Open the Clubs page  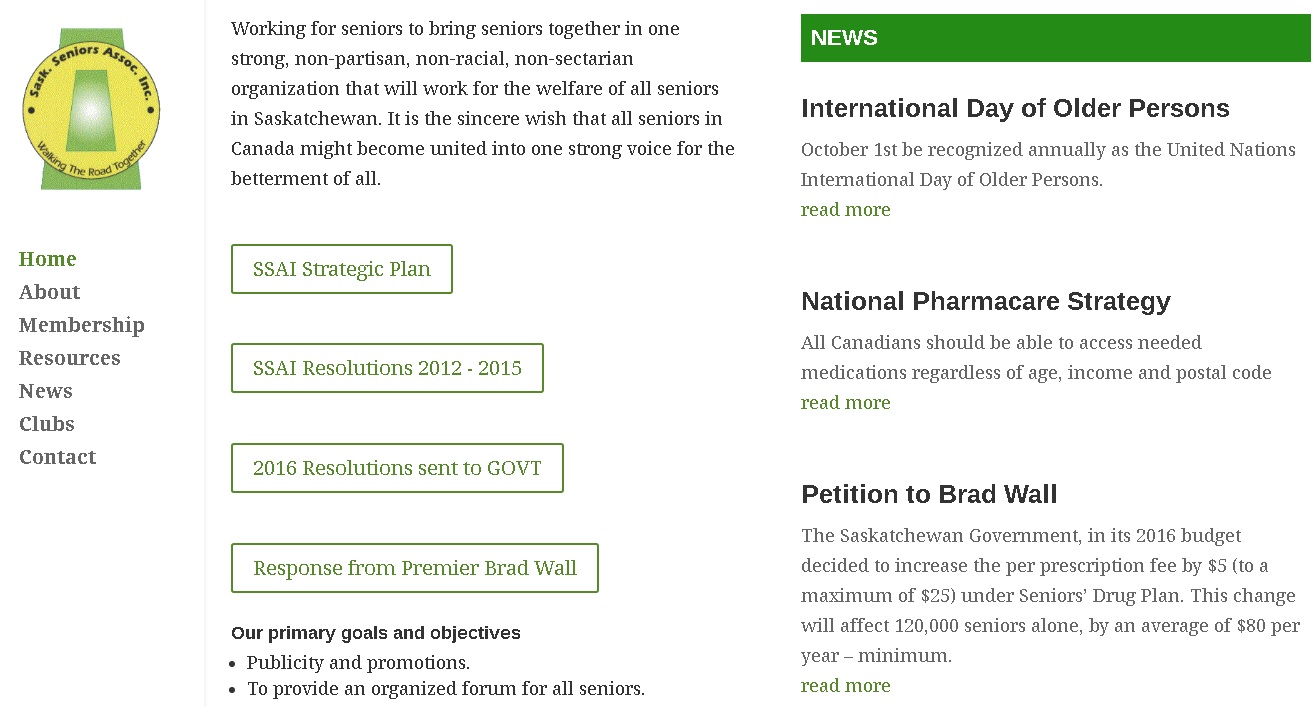(x=47, y=424)
